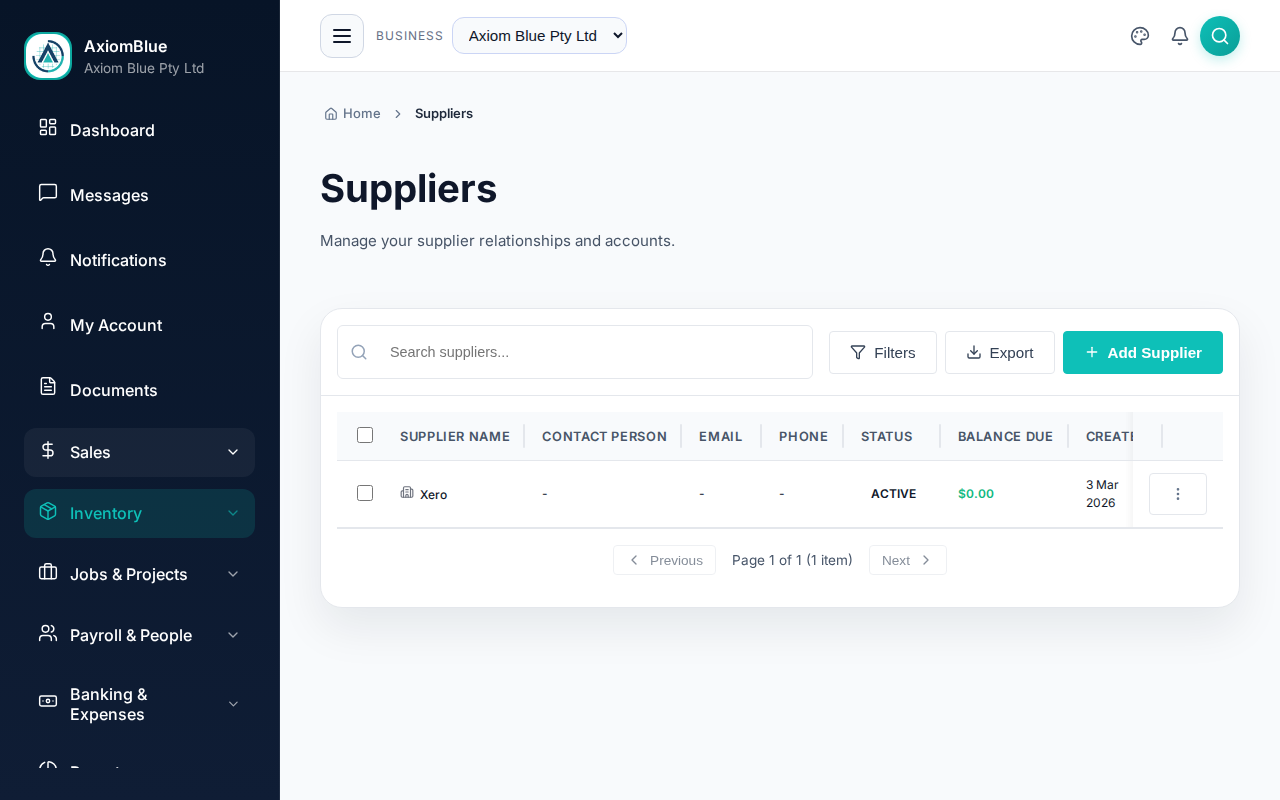This screenshot has height=800, width=1280.
Task: Click the Payroll & People users icon
Action: click(48, 633)
